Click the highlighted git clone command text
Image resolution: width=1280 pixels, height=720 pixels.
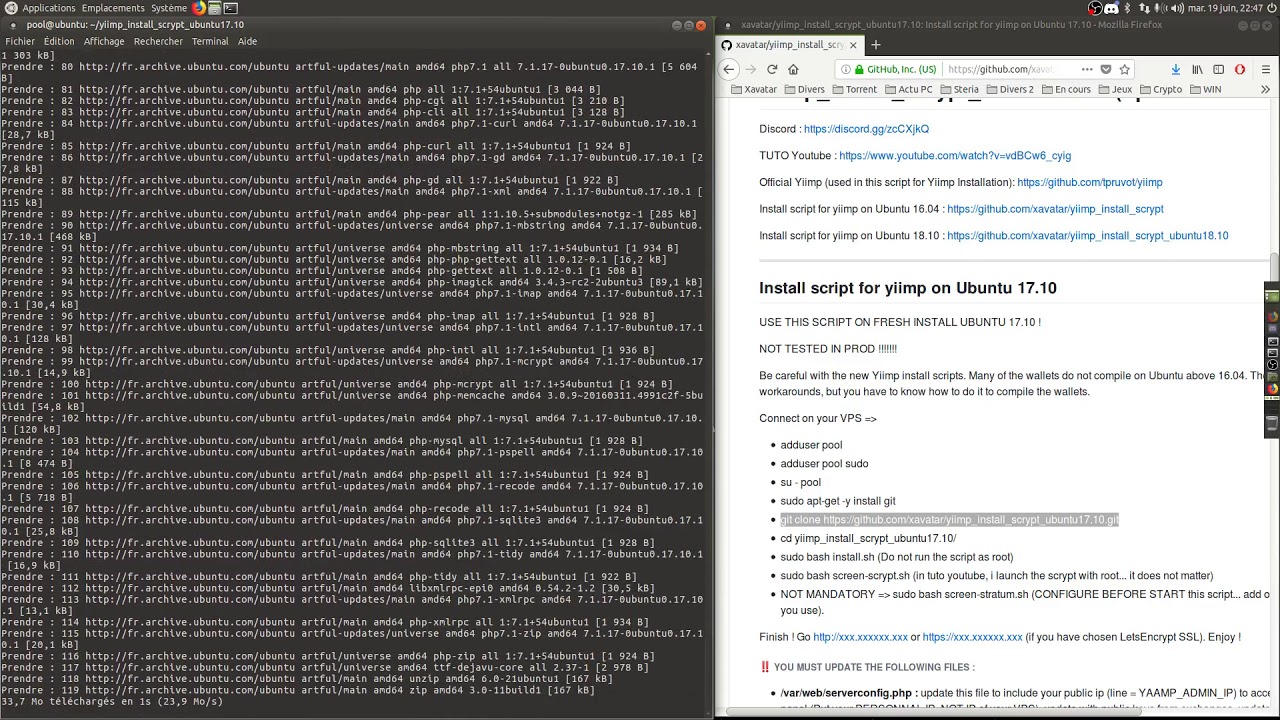(949, 520)
